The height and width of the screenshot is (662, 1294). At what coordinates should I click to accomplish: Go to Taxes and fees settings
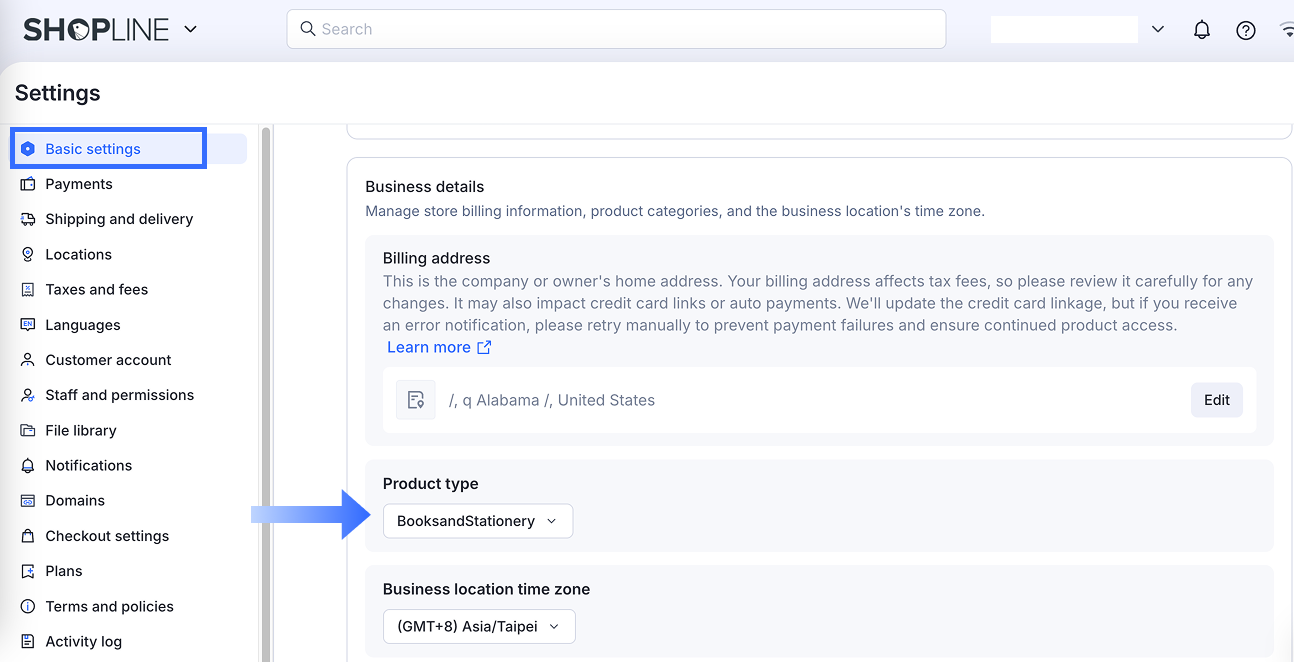tap(96, 289)
